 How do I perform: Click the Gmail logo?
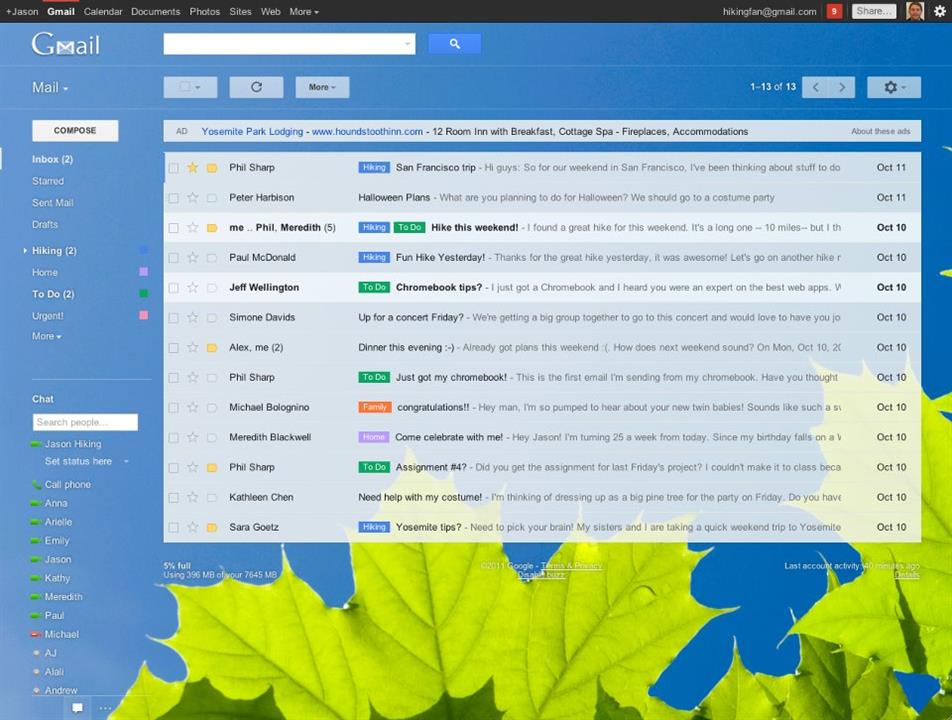(x=66, y=44)
